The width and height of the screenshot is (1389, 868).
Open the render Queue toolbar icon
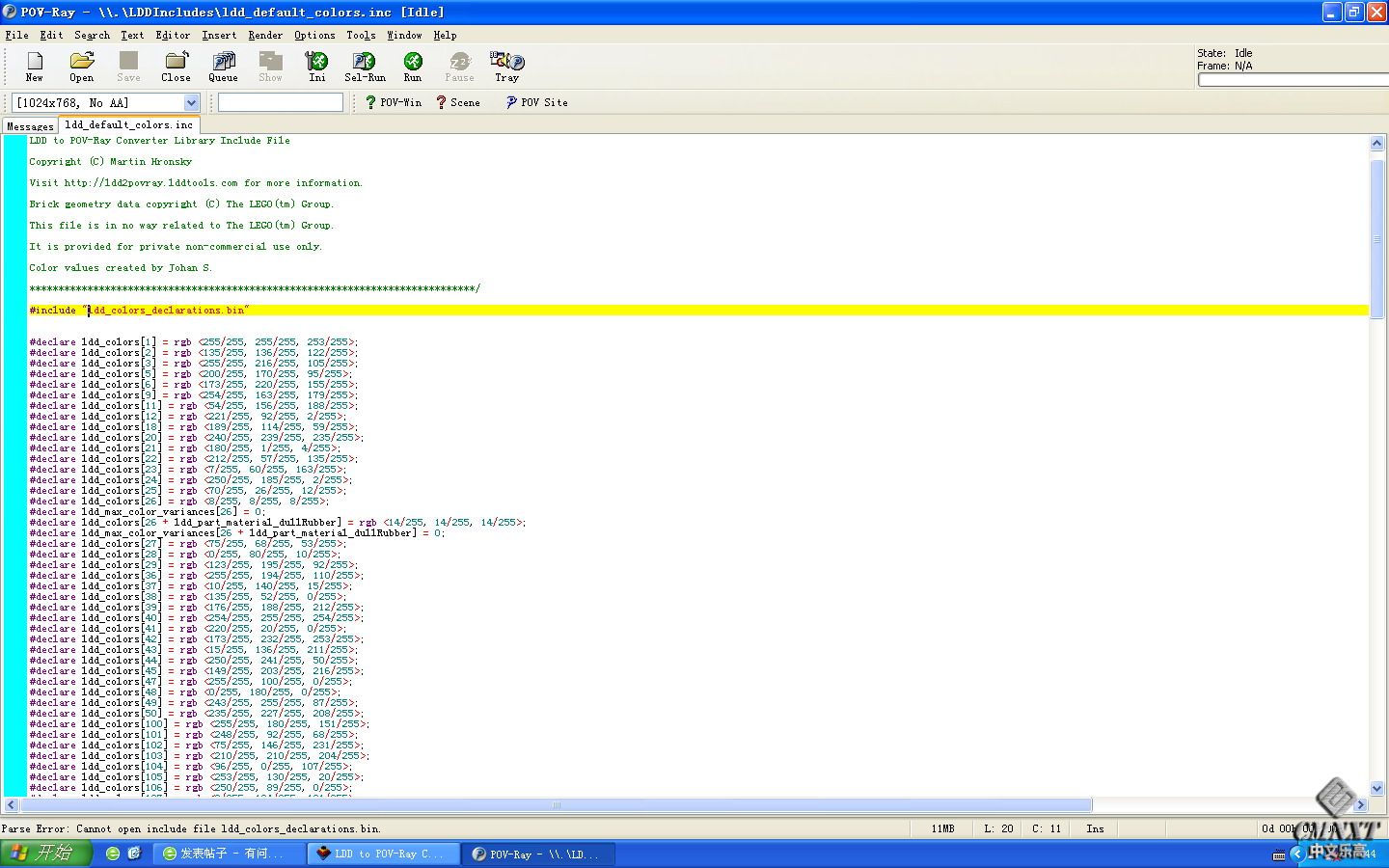(x=223, y=67)
